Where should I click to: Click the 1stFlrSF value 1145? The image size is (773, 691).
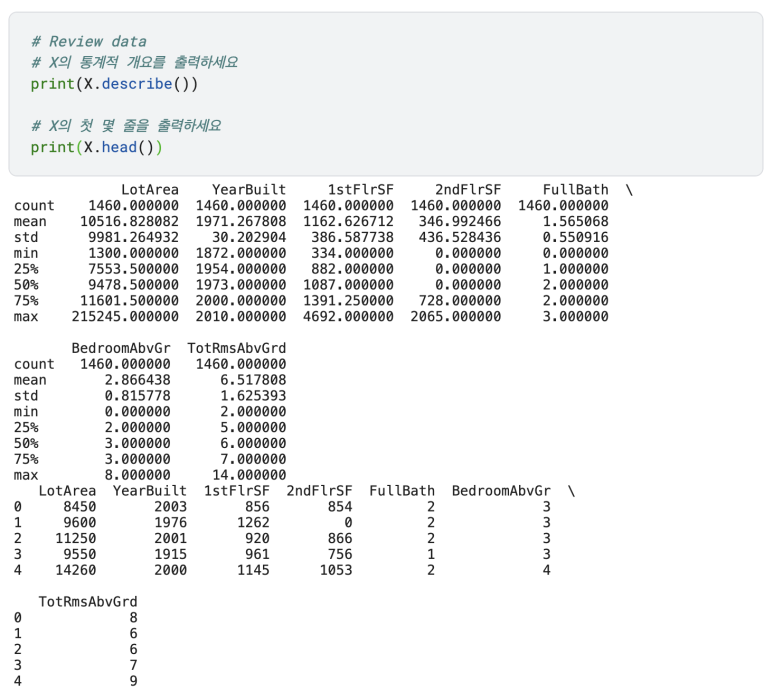(253, 570)
